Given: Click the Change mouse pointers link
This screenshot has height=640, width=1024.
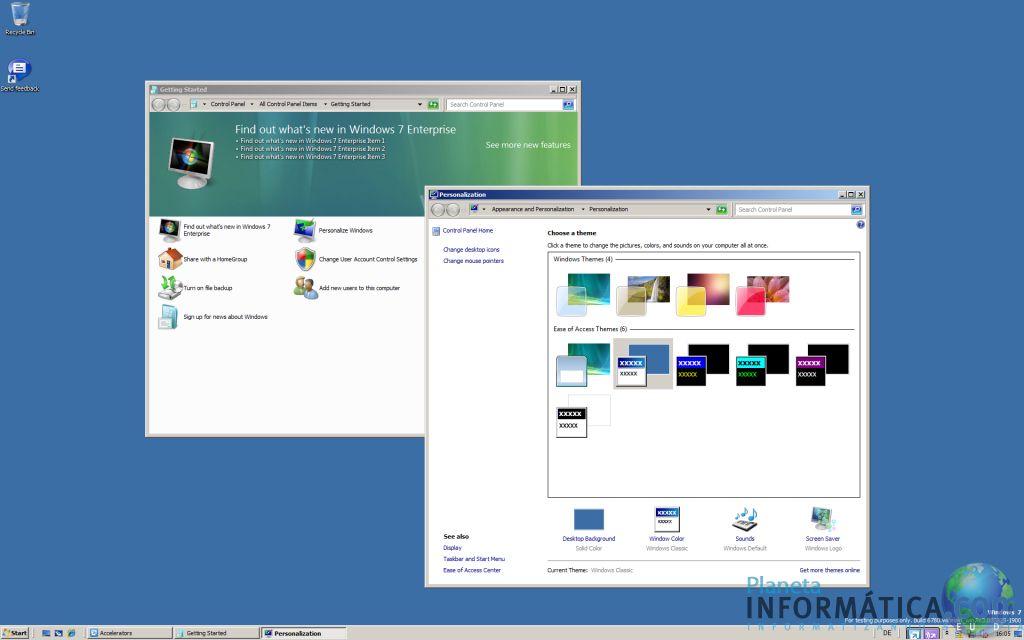Looking at the screenshot, I should click(473, 261).
